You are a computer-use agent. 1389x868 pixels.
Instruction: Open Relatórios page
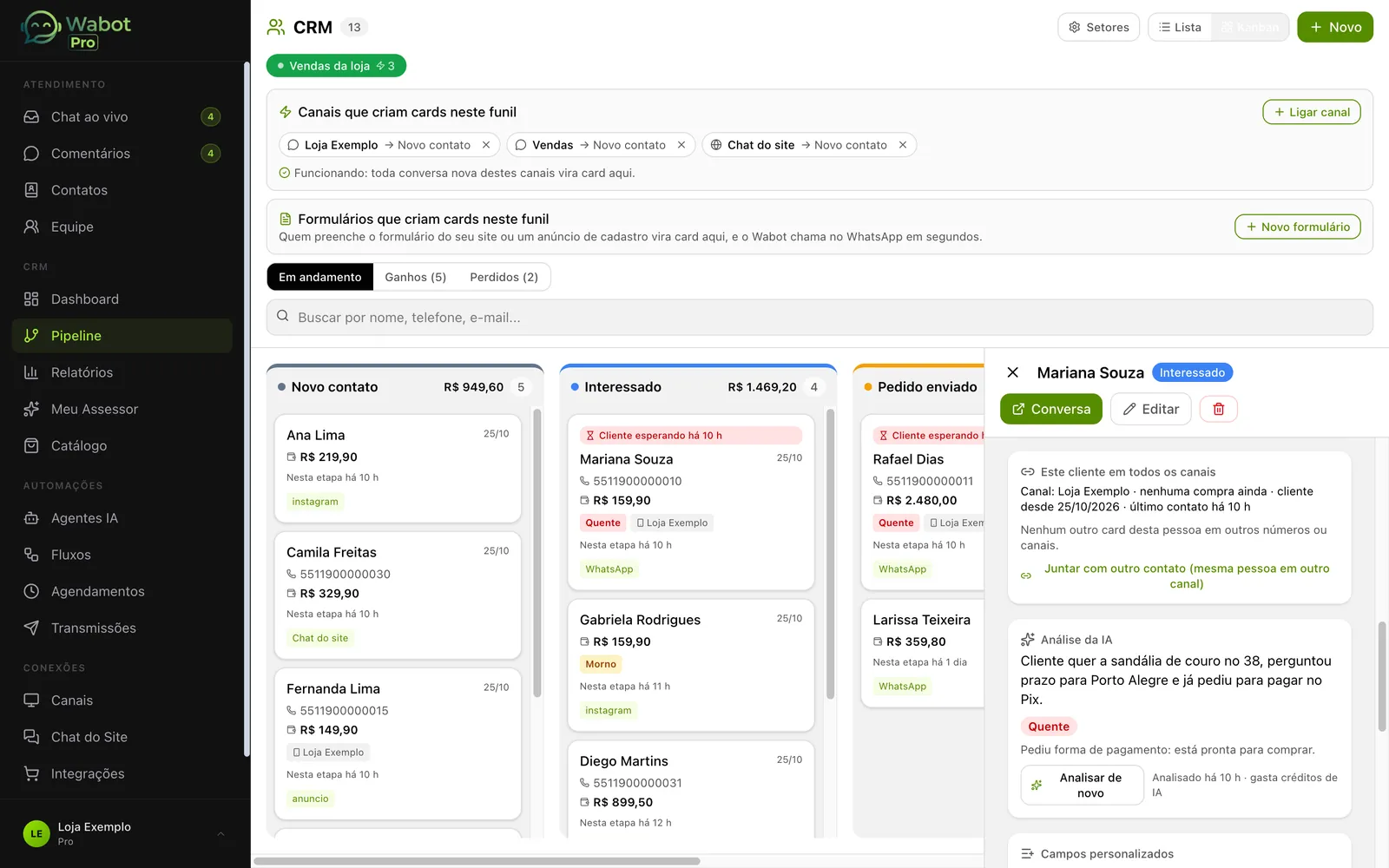tap(122, 372)
